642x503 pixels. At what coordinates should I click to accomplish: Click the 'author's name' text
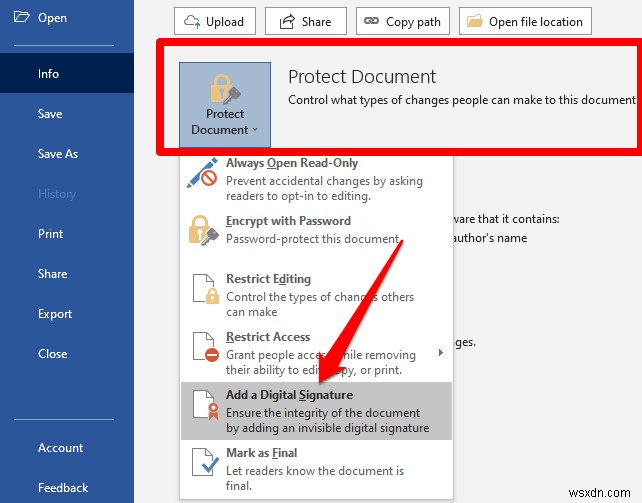click(491, 238)
